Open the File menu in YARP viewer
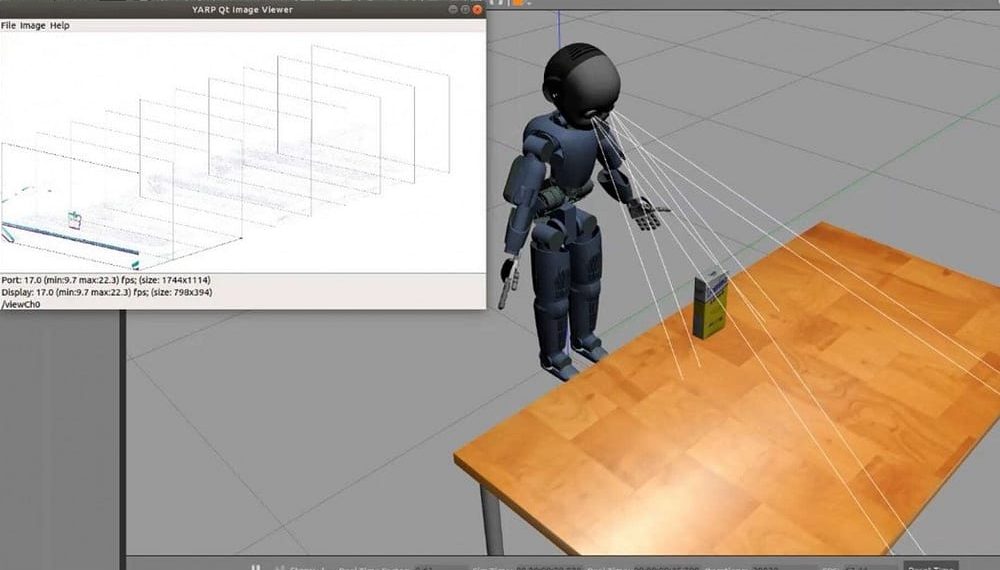 8,25
